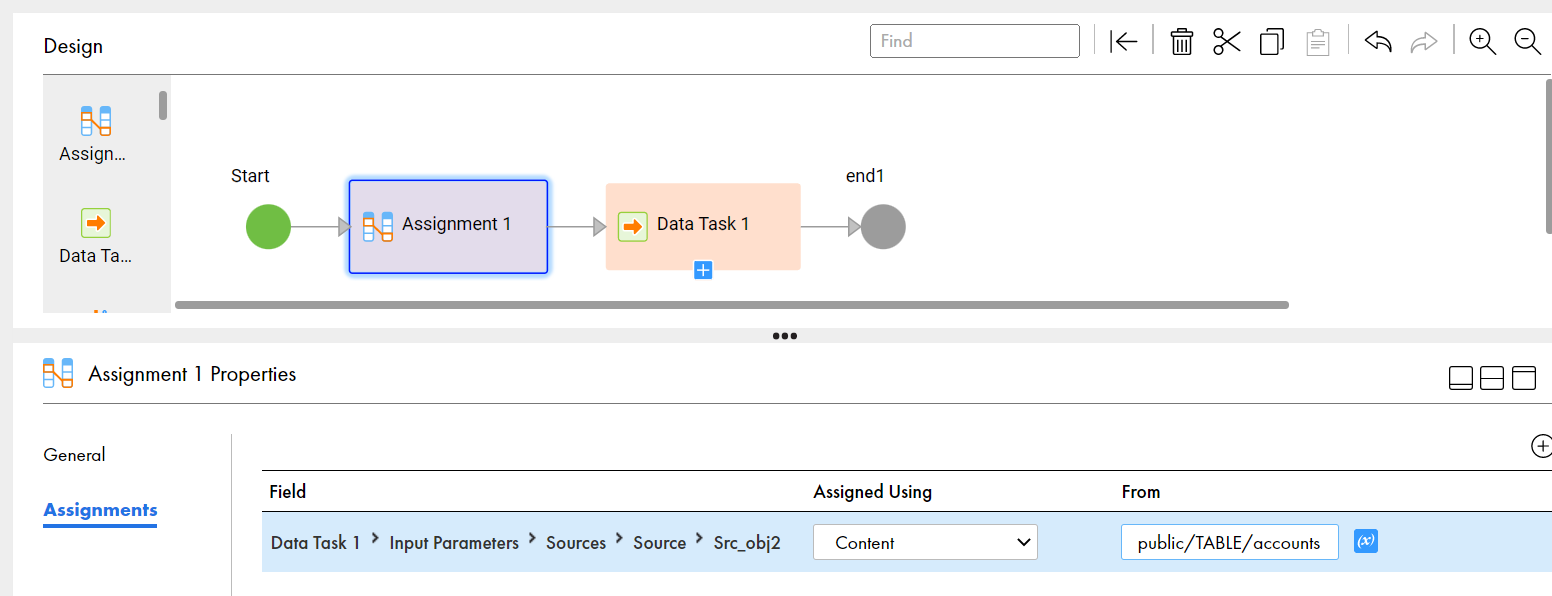Click the redo arrow icon
1552x596 pixels.
pyautogui.click(x=1423, y=41)
